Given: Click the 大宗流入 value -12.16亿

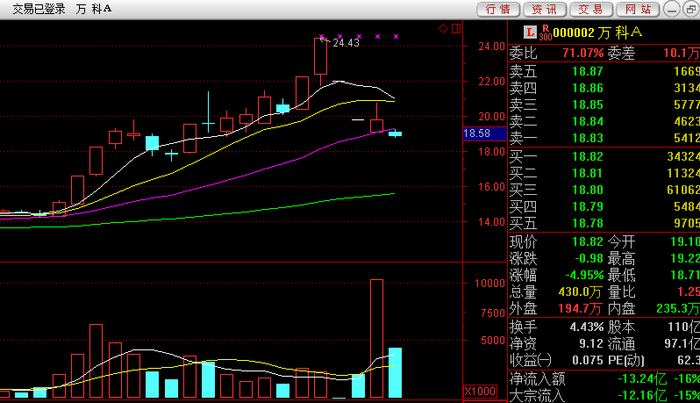Looking at the screenshot, I should 642,395.
